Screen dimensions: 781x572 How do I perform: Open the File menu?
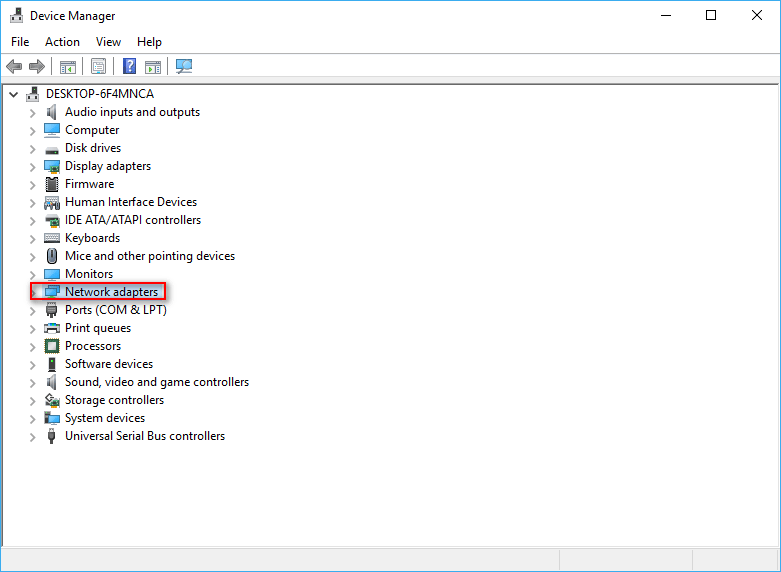[20, 42]
